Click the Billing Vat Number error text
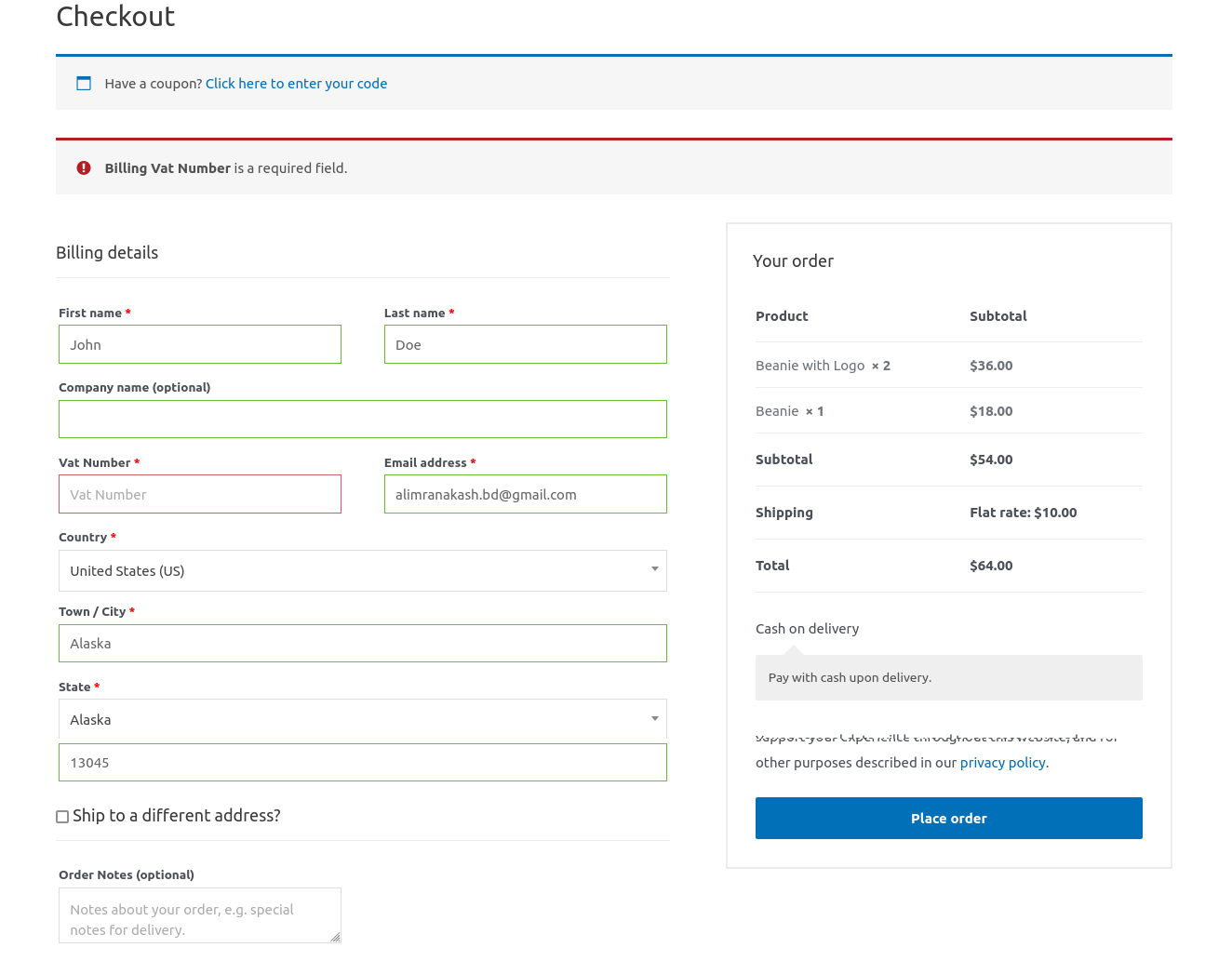Image resolution: width=1232 pixels, height=974 pixels. pos(225,168)
